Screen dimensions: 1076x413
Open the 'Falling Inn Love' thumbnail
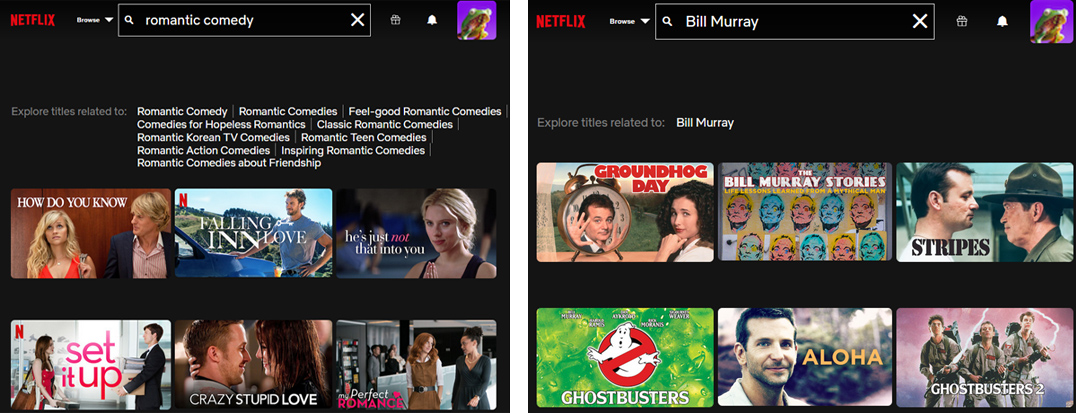click(253, 233)
